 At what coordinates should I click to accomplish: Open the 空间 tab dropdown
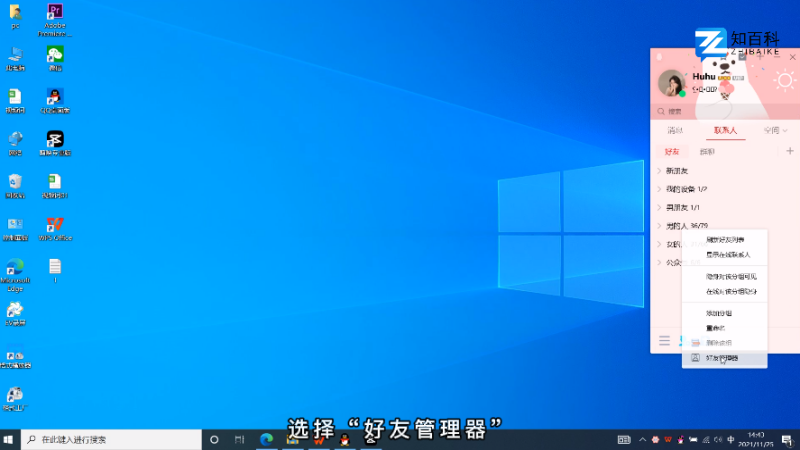(775, 131)
